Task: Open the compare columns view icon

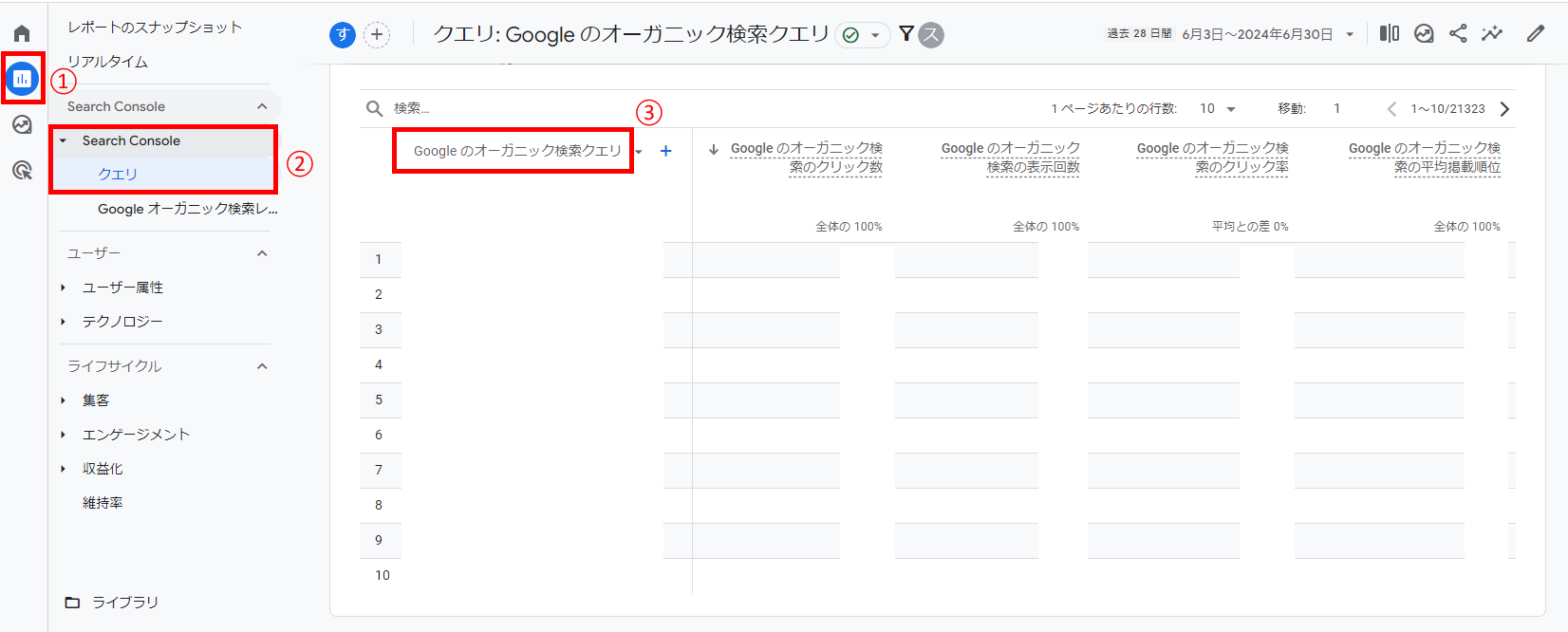Action: 1390,33
